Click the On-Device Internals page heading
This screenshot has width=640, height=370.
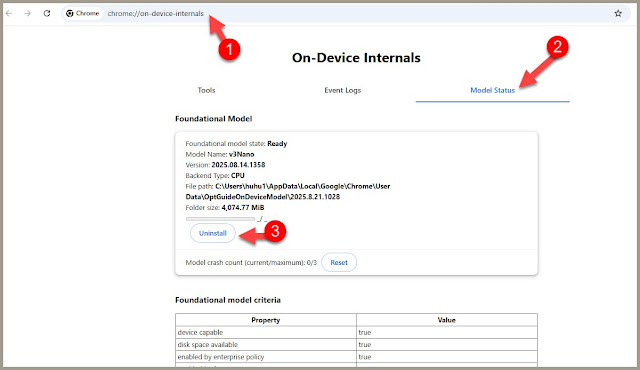[x=356, y=58]
